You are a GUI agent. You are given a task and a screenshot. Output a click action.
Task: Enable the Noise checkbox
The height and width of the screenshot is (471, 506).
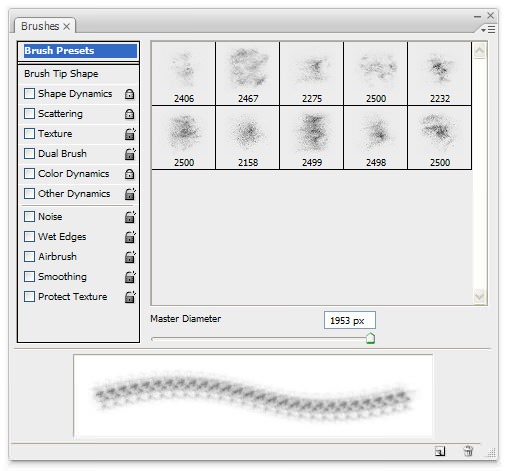(29, 217)
